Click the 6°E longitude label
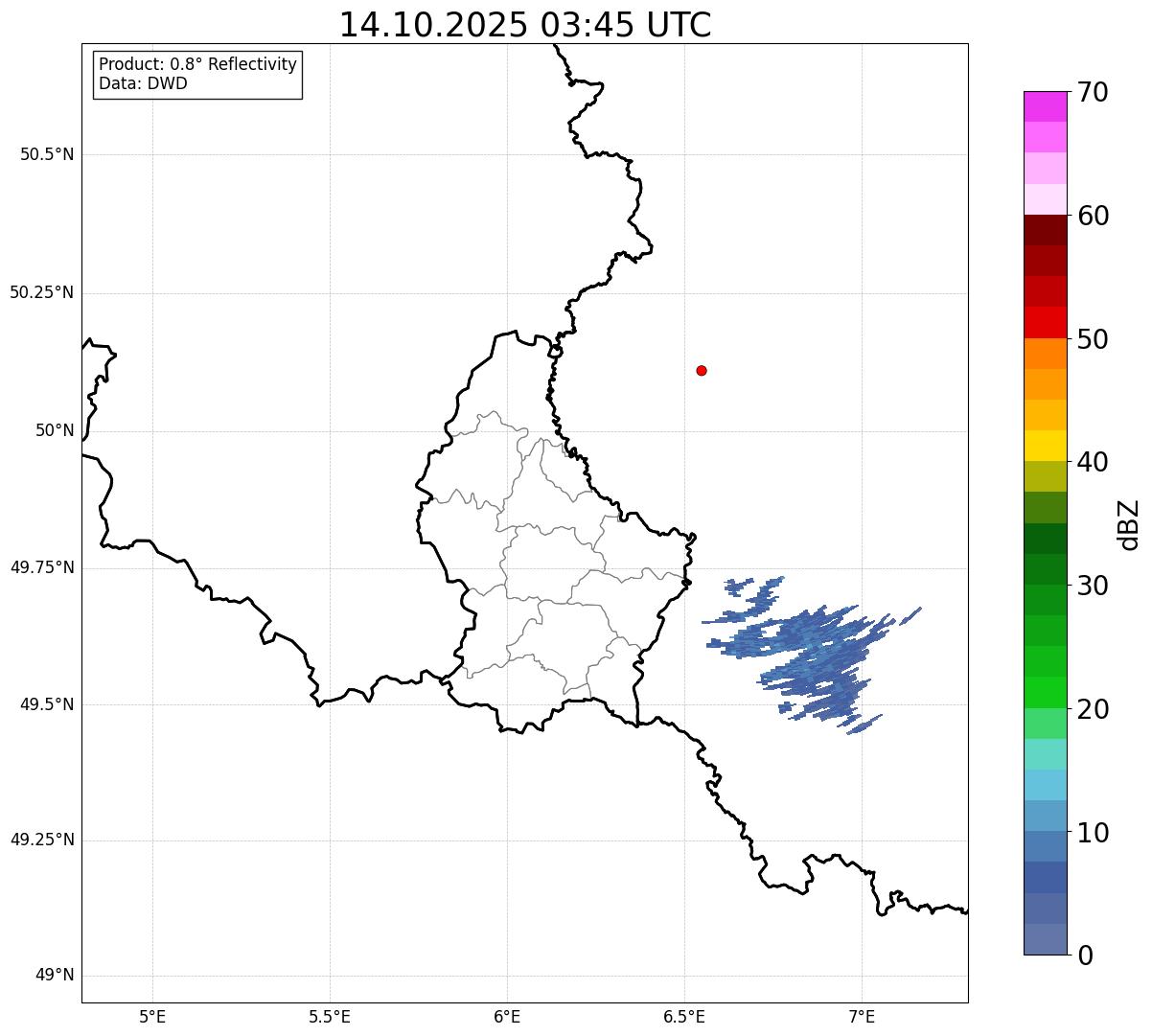This screenshot has height=1036, width=1152. [x=507, y=1016]
